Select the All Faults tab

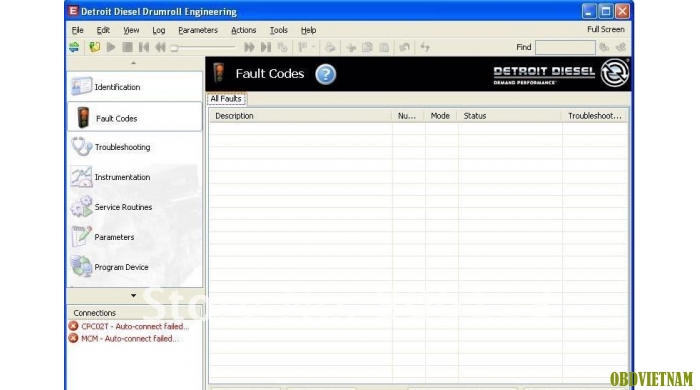[226, 99]
